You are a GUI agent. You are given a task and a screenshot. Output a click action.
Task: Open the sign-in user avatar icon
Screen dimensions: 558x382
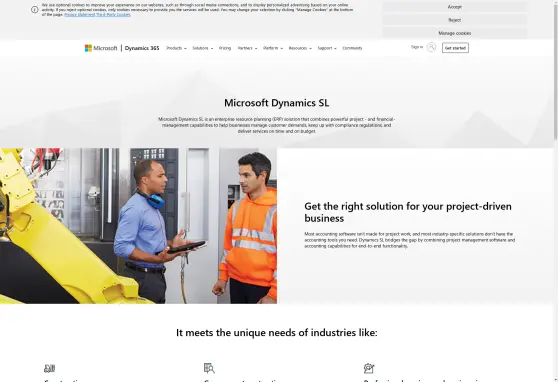[x=431, y=47]
